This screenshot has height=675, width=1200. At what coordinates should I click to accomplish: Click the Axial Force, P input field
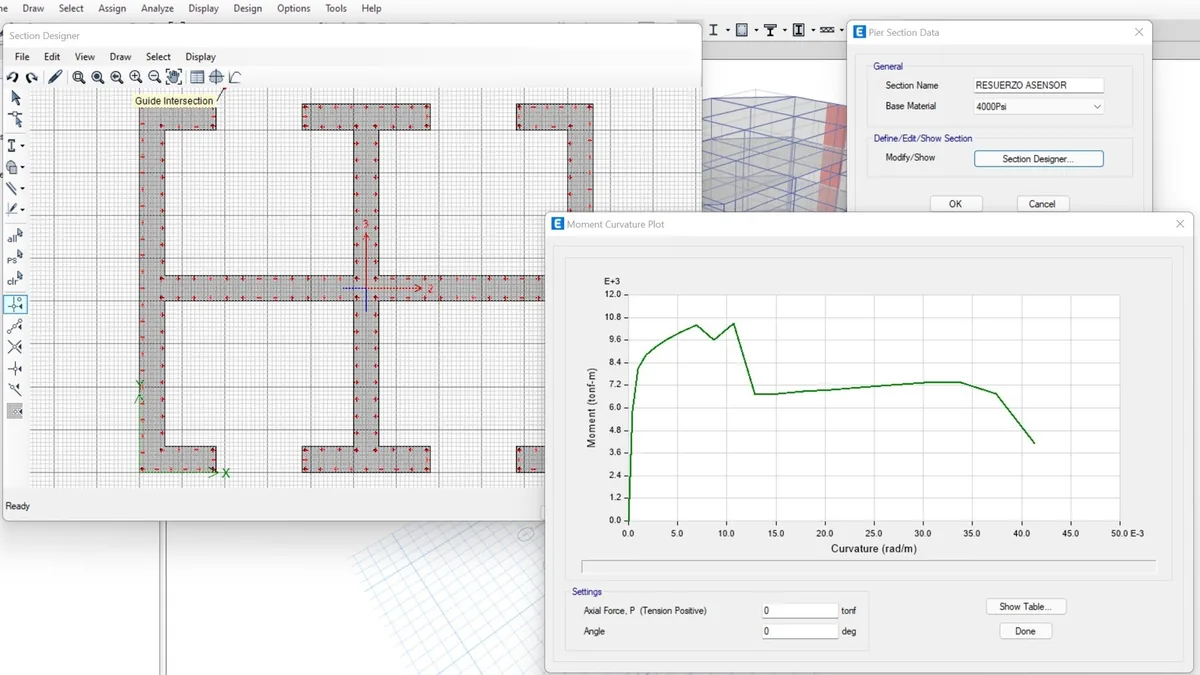point(799,610)
